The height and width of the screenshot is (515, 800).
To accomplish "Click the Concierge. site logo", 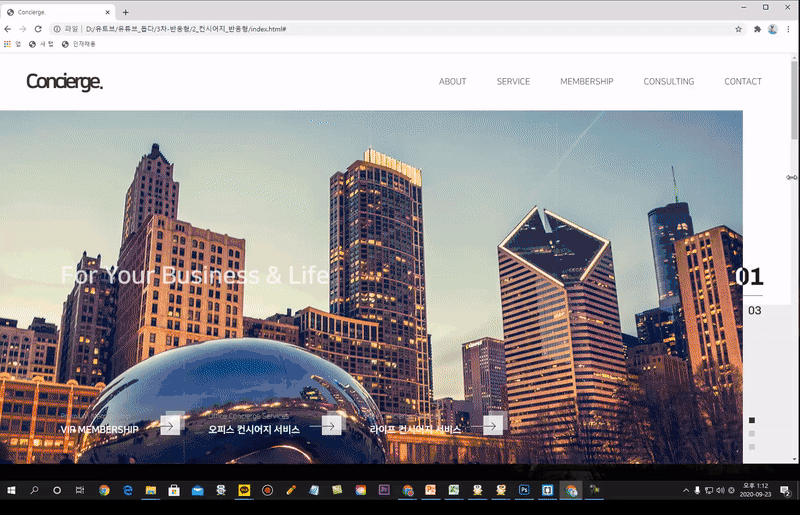I will pos(64,82).
